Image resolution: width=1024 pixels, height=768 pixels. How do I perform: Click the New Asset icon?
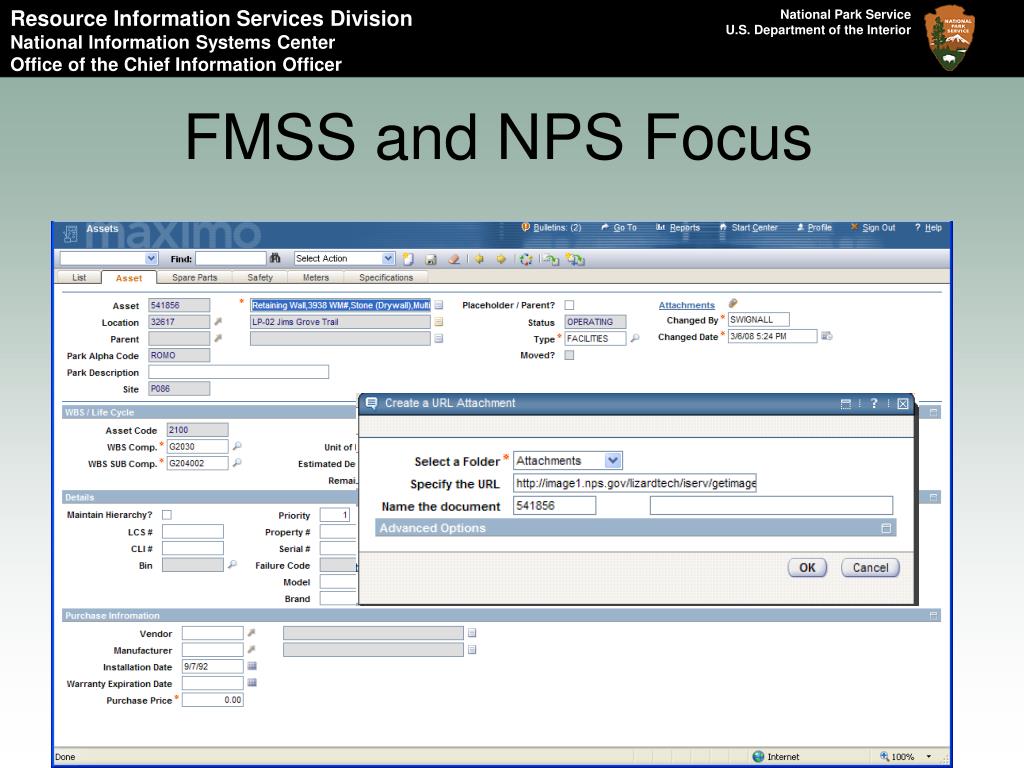point(408,259)
